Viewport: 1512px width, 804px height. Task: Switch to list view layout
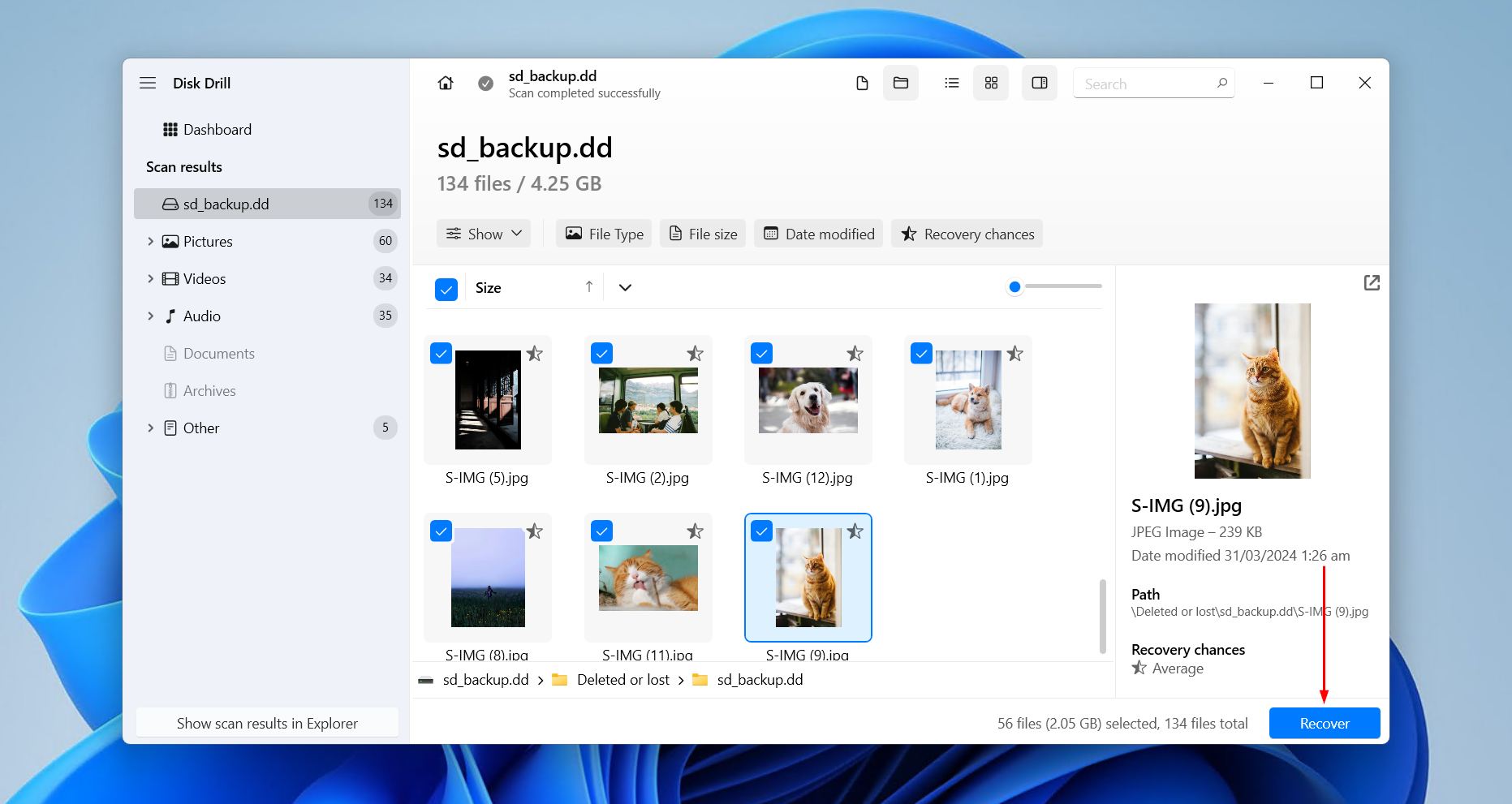(950, 83)
